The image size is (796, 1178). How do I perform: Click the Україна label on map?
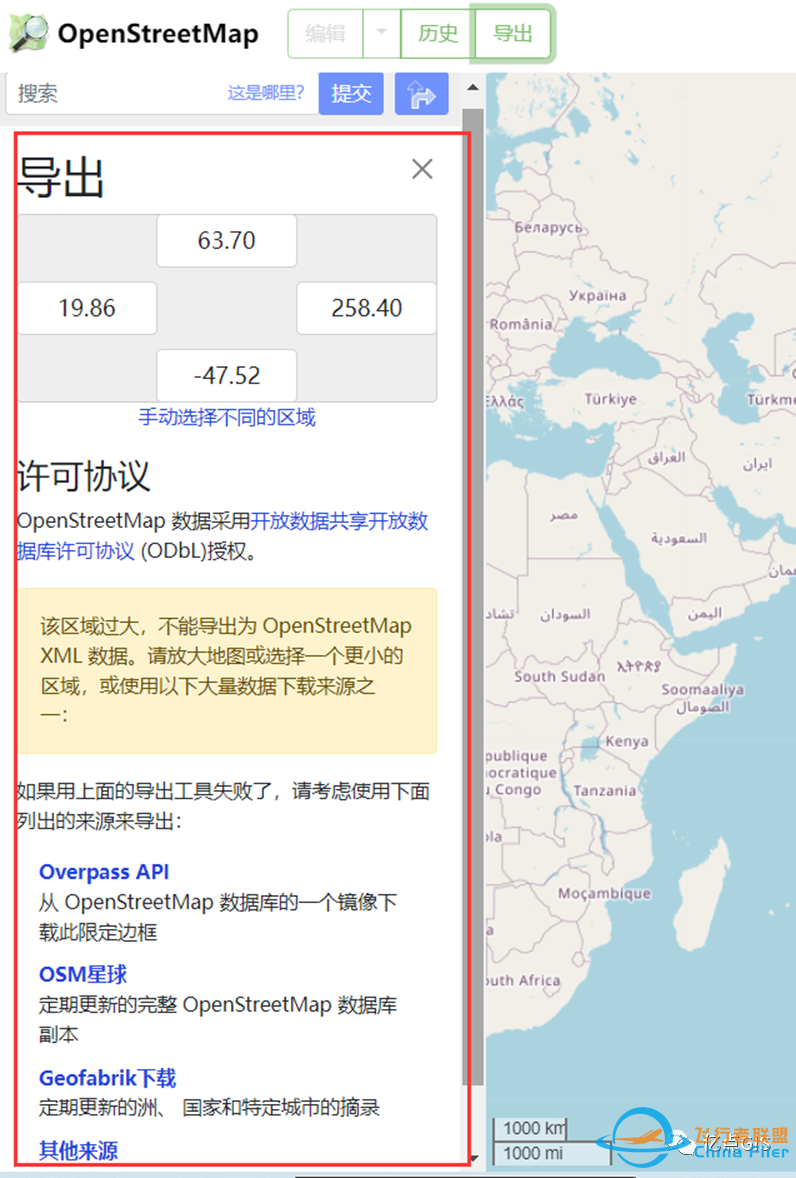pyautogui.click(x=597, y=295)
